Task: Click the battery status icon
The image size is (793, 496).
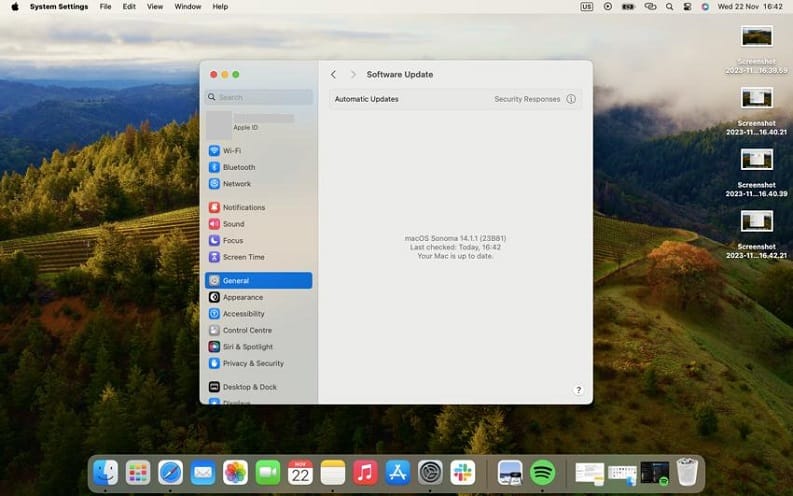Action: pos(628,7)
